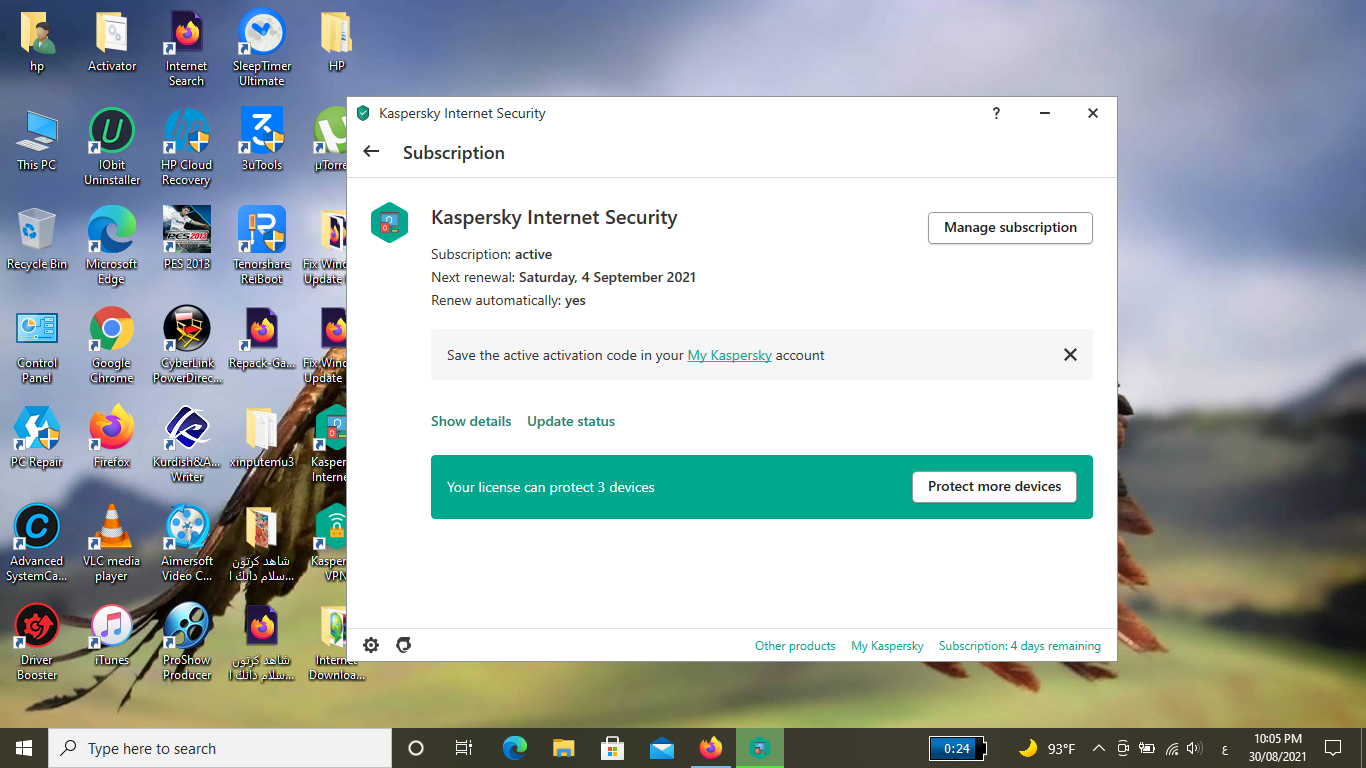The image size is (1366, 768).
Task: Click Subscription: 4 days remaining link
Action: click(x=1020, y=646)
